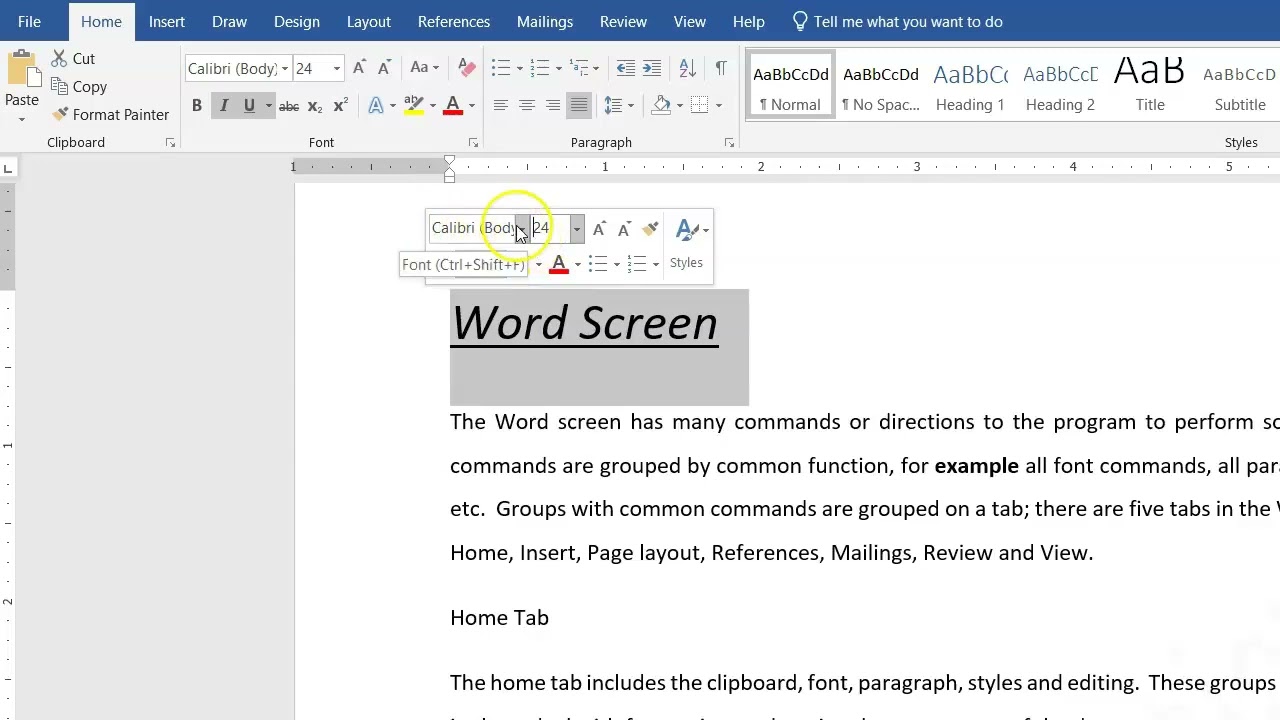Image resolution: width=1280 pixels, height=720 pixels.
Task: Click the mini toolbar font size field
Action: point(550,229)
